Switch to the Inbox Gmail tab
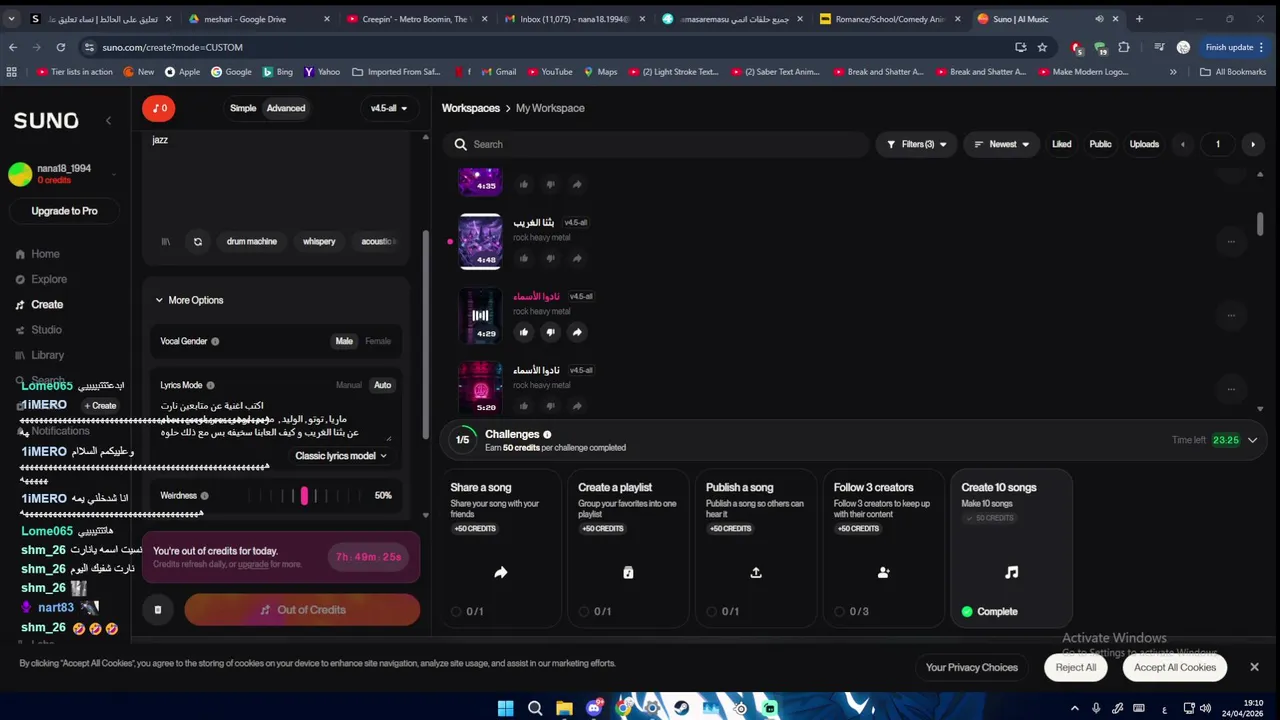1280x720 pixels. coord(574,18)
